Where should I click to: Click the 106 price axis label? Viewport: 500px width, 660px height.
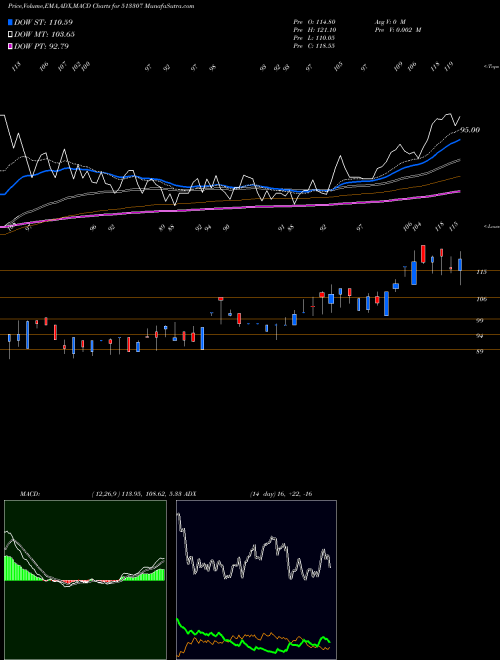pyautogui.click(x=481, y=299)
